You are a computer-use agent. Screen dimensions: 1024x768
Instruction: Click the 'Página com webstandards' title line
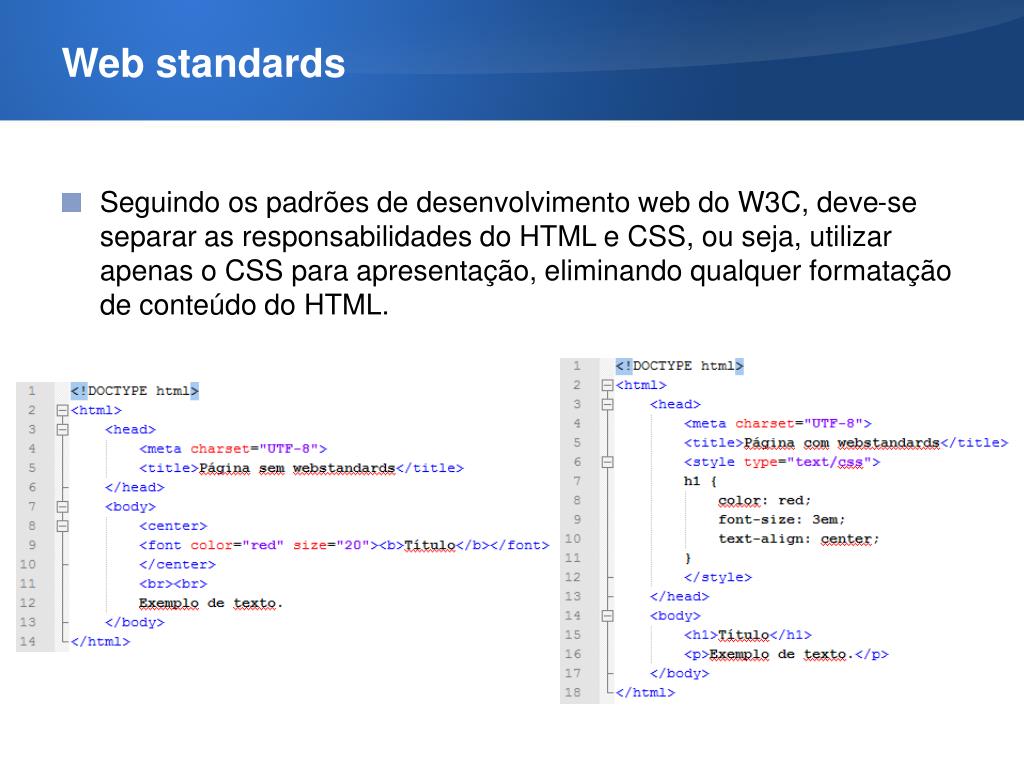[846, 443]
